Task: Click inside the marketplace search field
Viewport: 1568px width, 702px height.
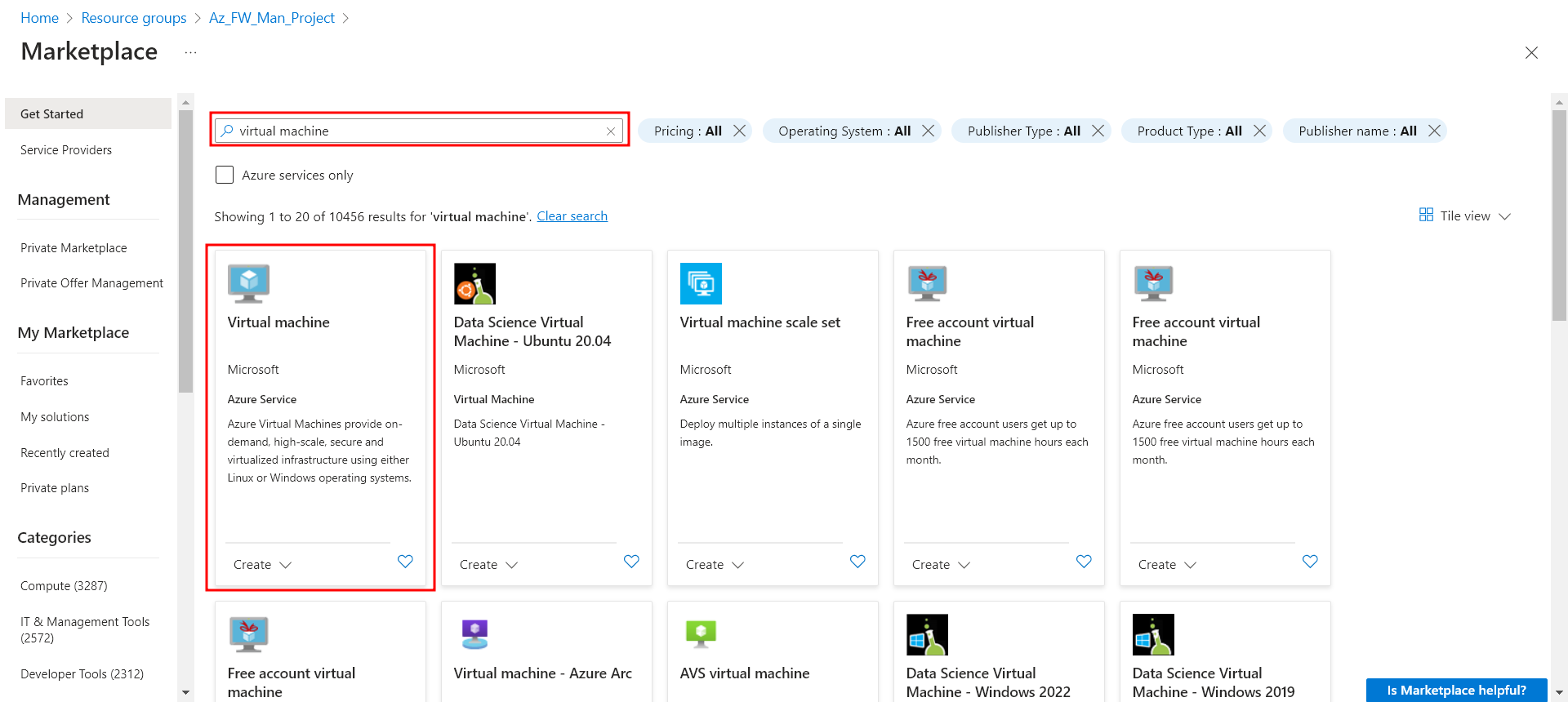Action: pyautogui.click(x=416, y=131)
